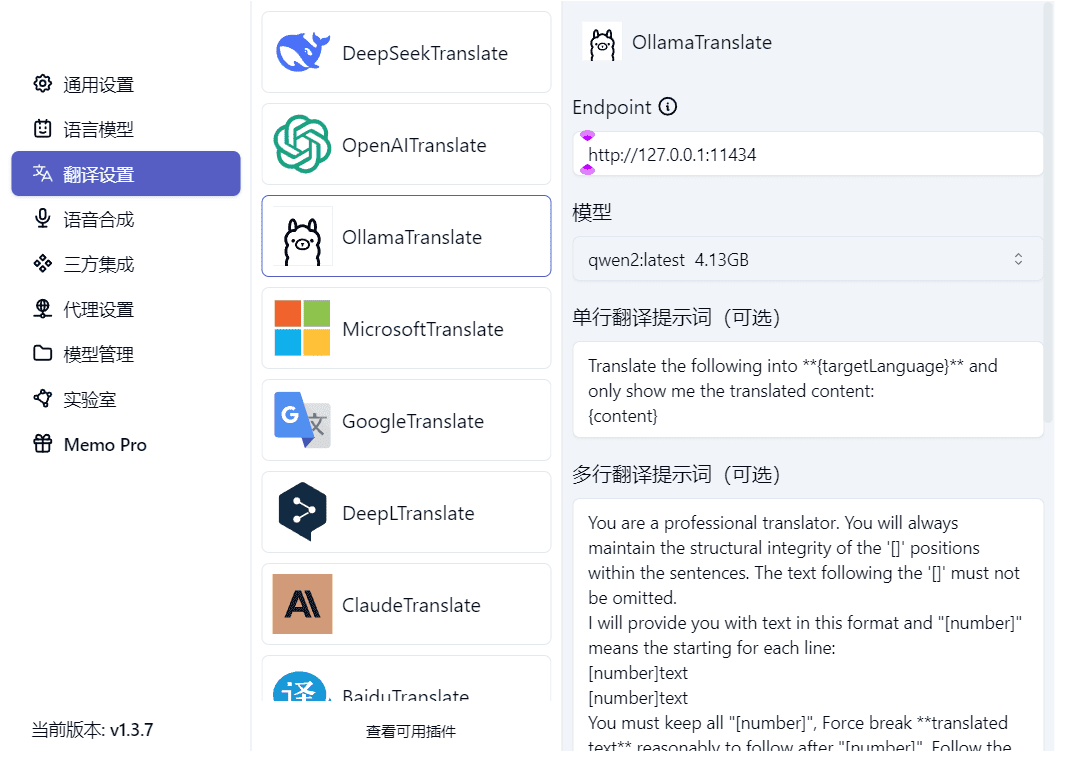
Task: Open 通用设置 general settings
Action: click(98, 85)
